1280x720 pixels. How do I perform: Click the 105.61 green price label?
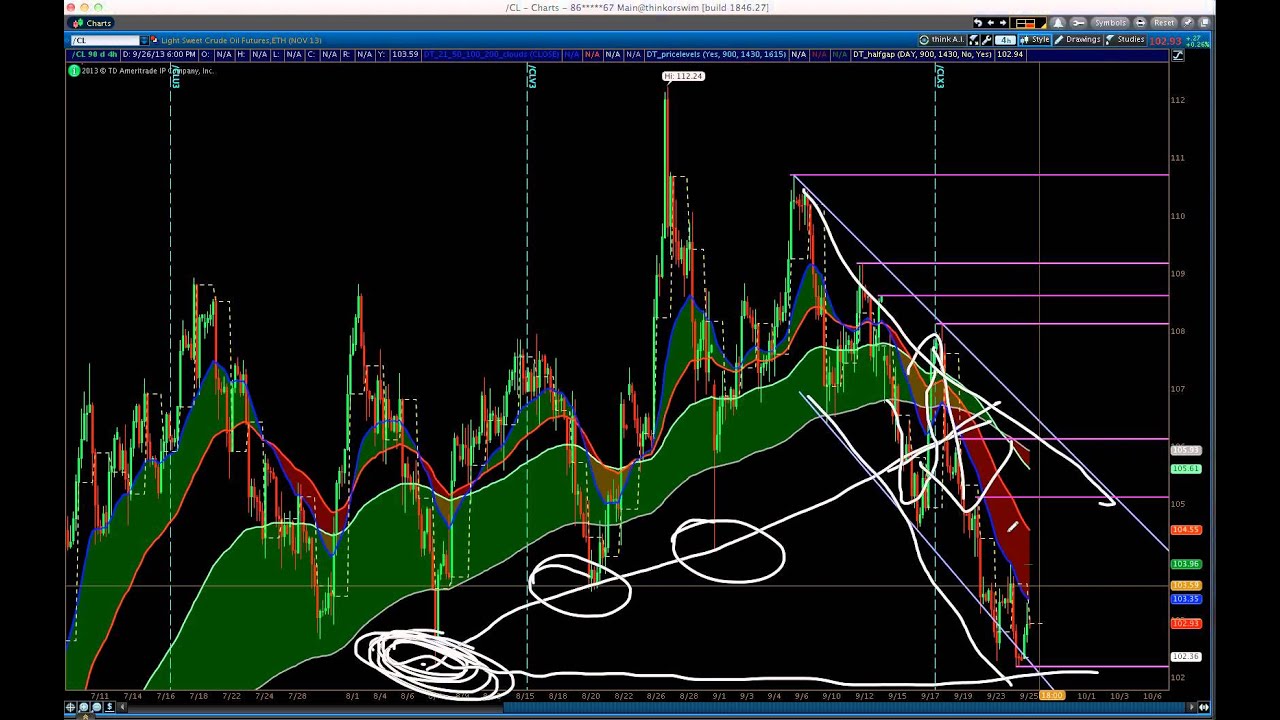click(1186, 469)
